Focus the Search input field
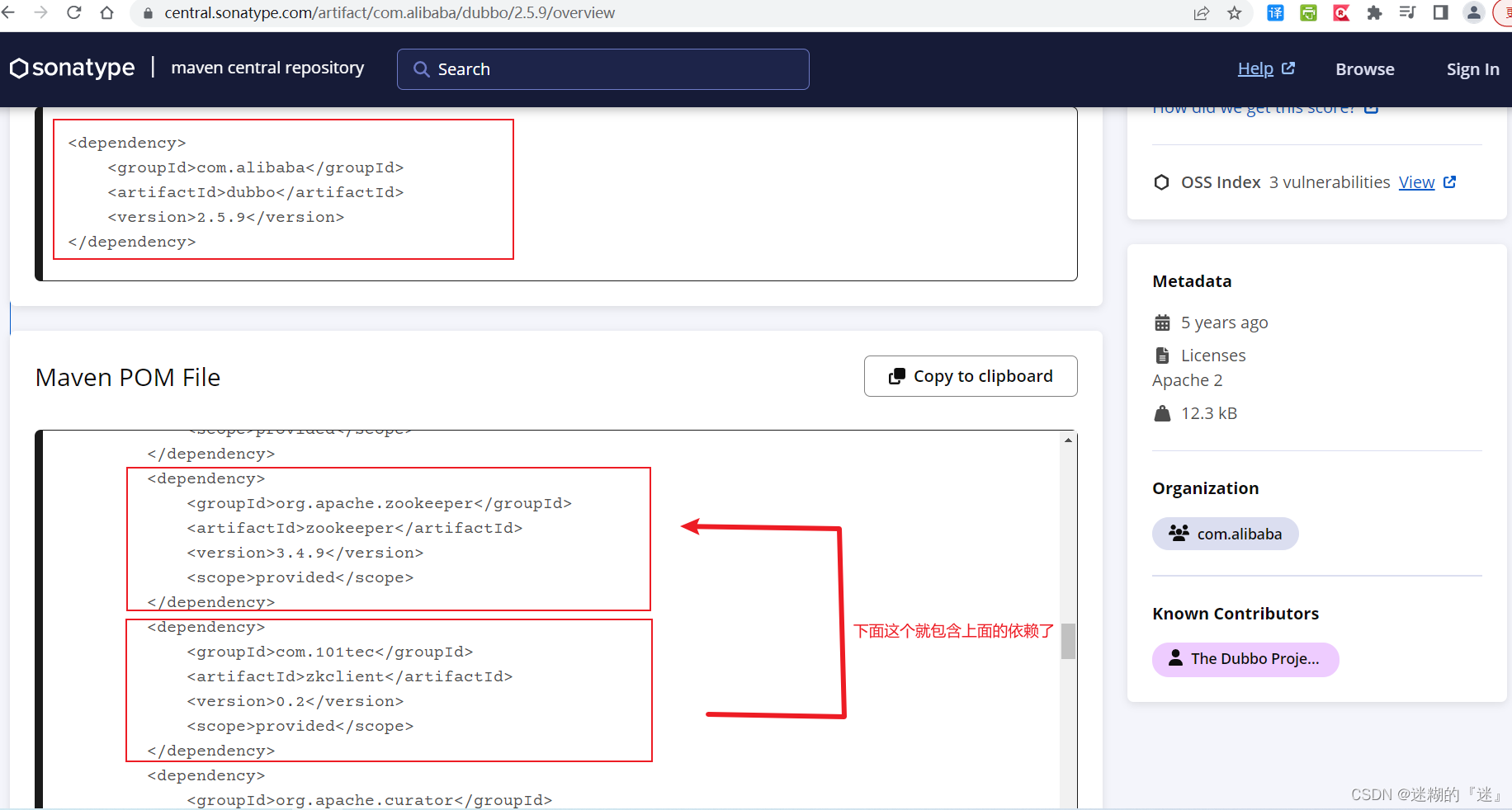Viewport: 1512px width, 810px height. pyautogui.click(x=603, y=69)
